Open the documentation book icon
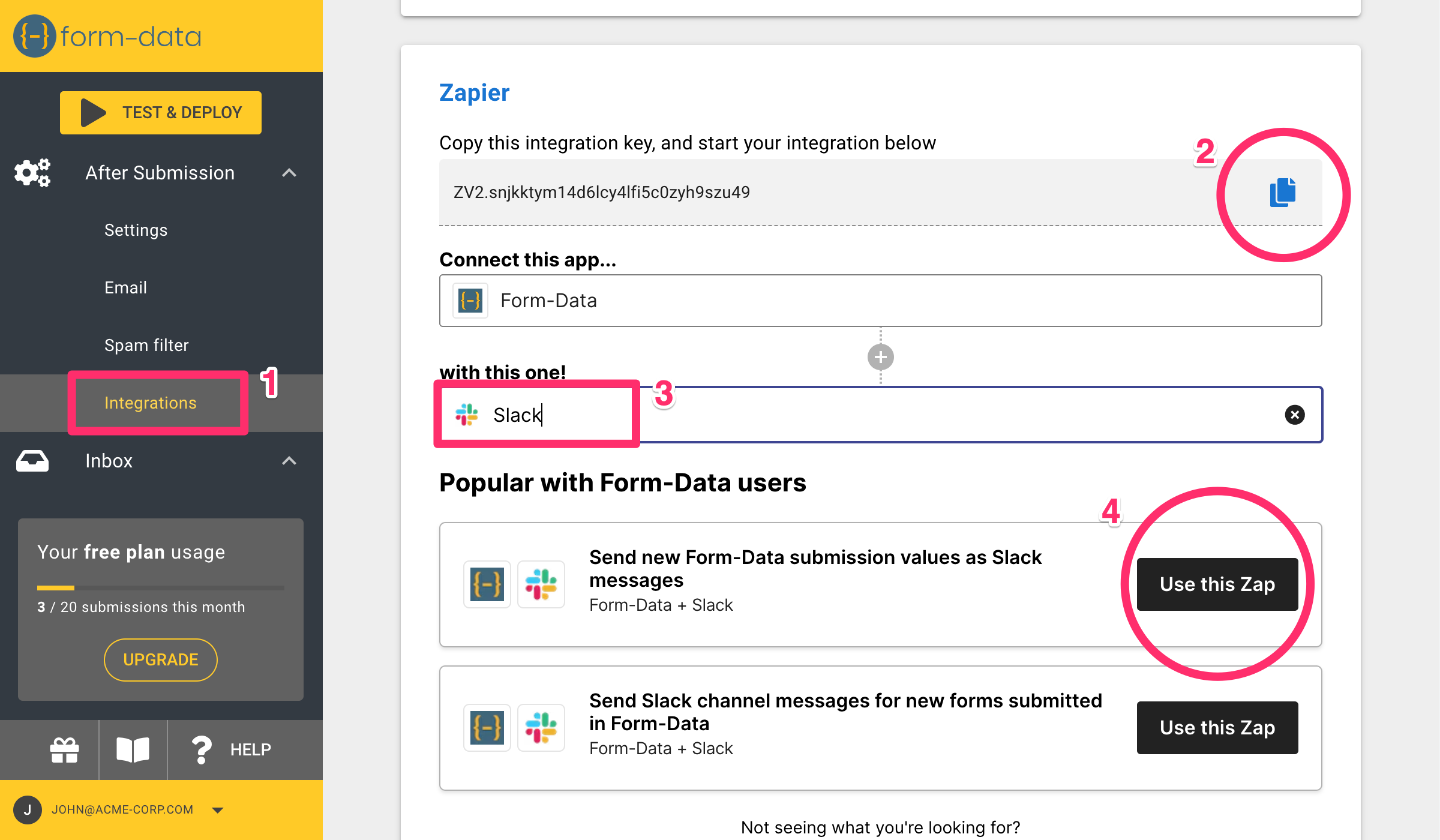 (133, 750)
